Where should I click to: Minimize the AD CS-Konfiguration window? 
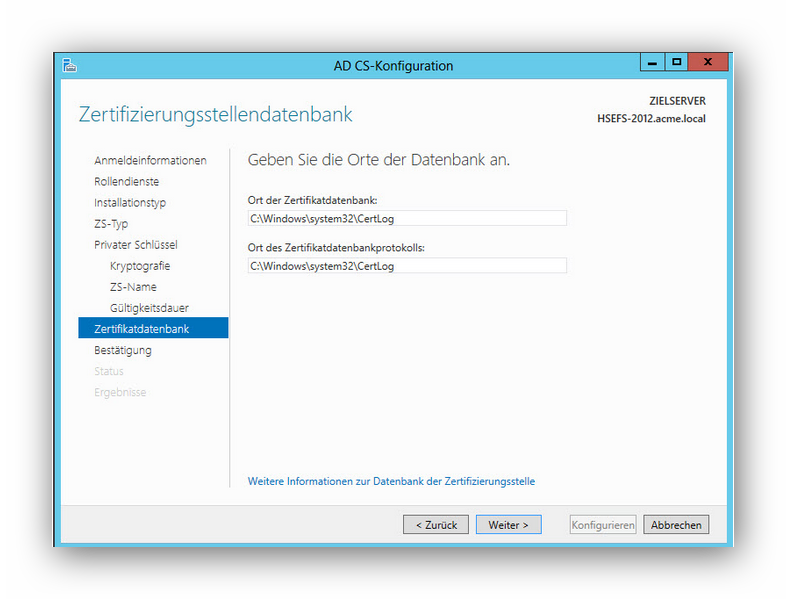click(x=652, y=63)
